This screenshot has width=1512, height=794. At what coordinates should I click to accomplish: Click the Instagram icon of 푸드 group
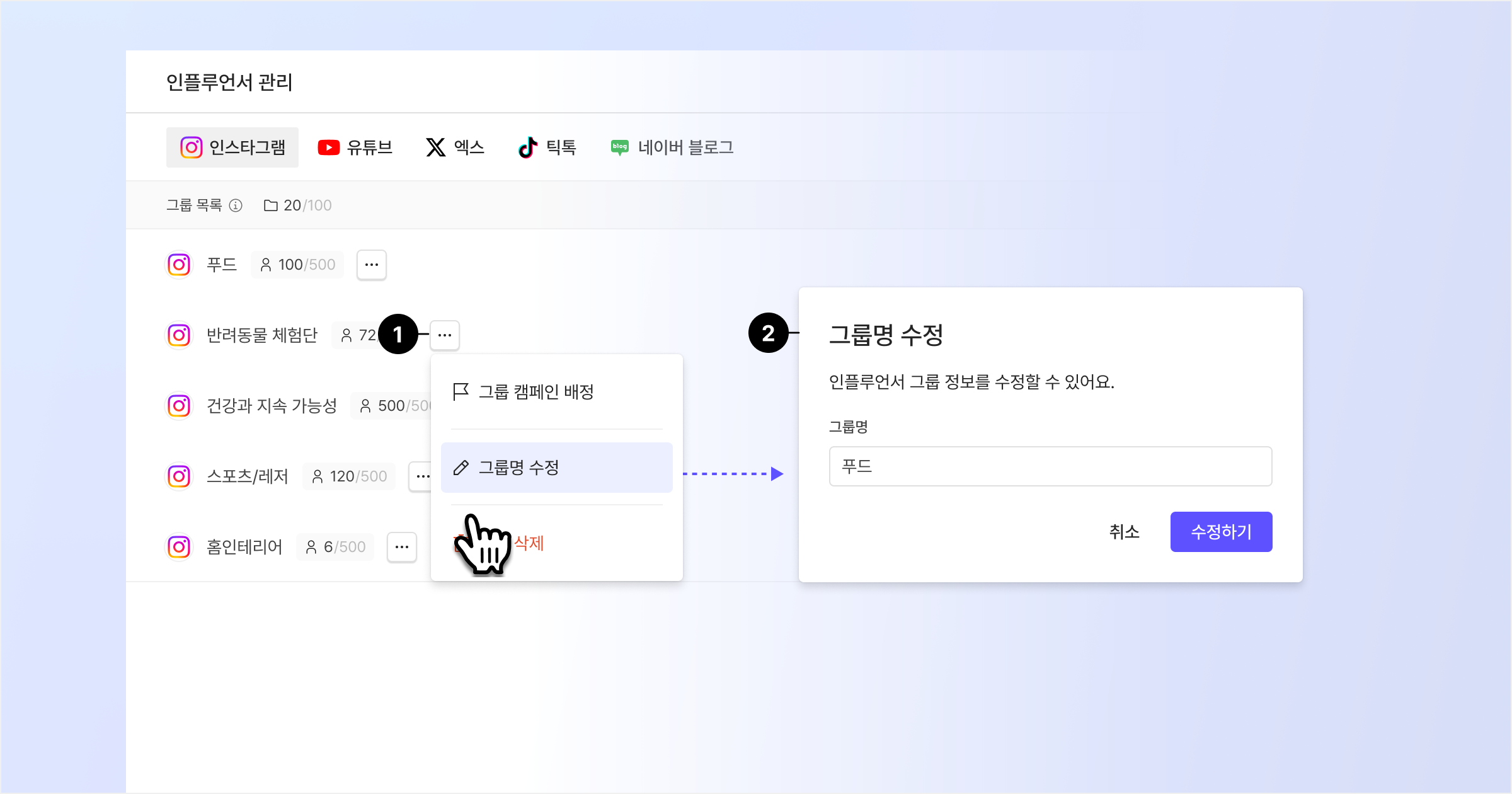(x=179, y=265)
